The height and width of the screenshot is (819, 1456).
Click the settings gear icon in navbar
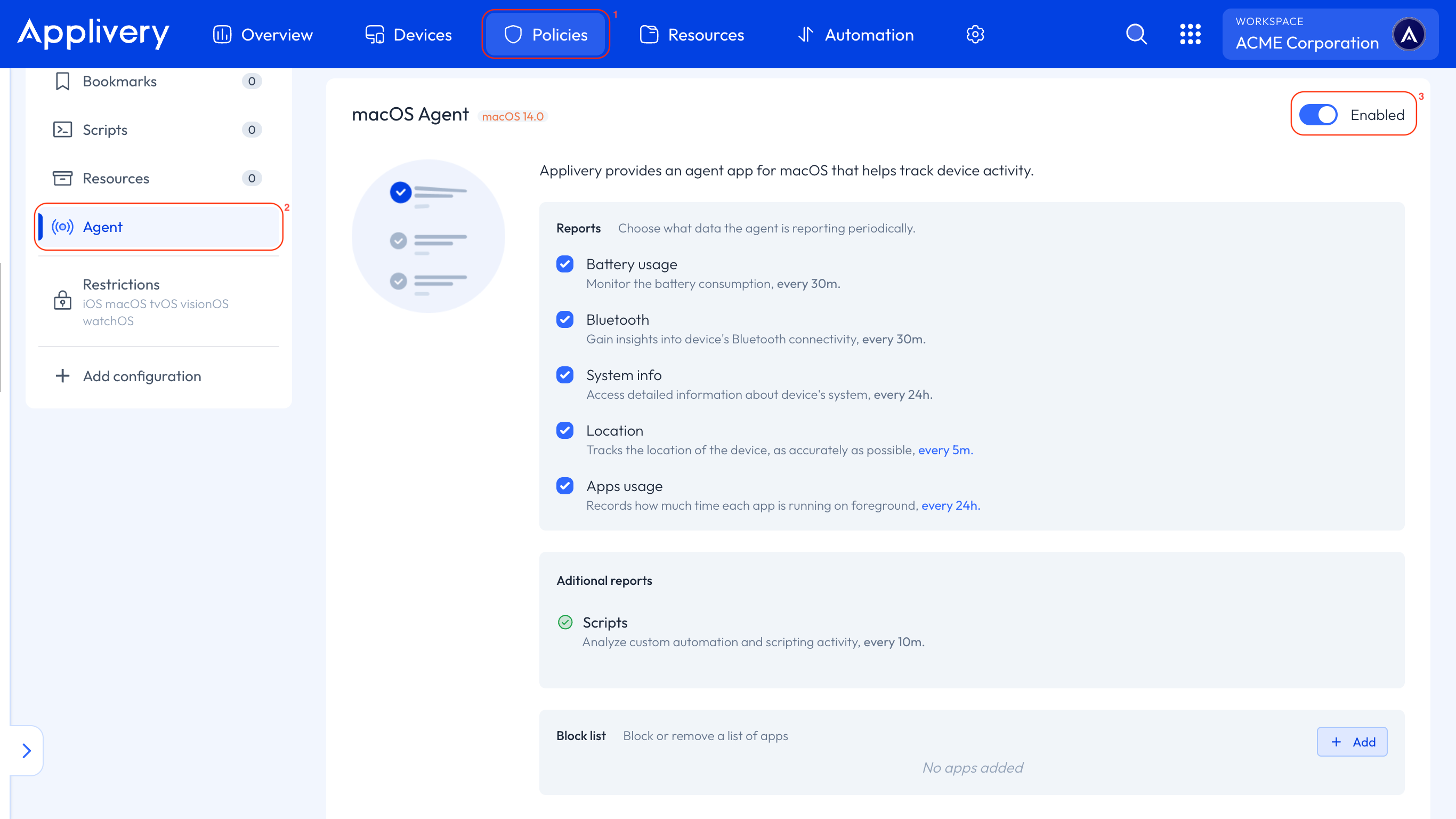tap(975, 35)
